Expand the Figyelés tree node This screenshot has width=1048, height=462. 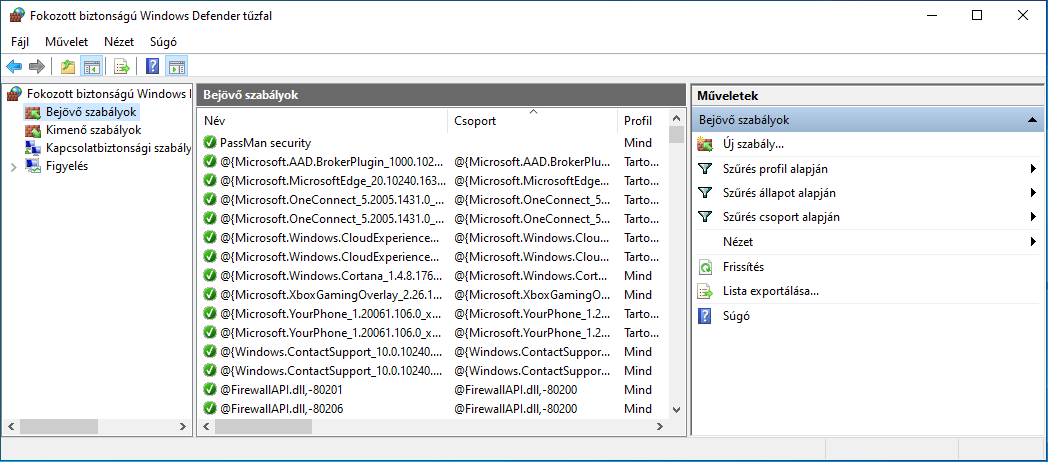point(13,166)
